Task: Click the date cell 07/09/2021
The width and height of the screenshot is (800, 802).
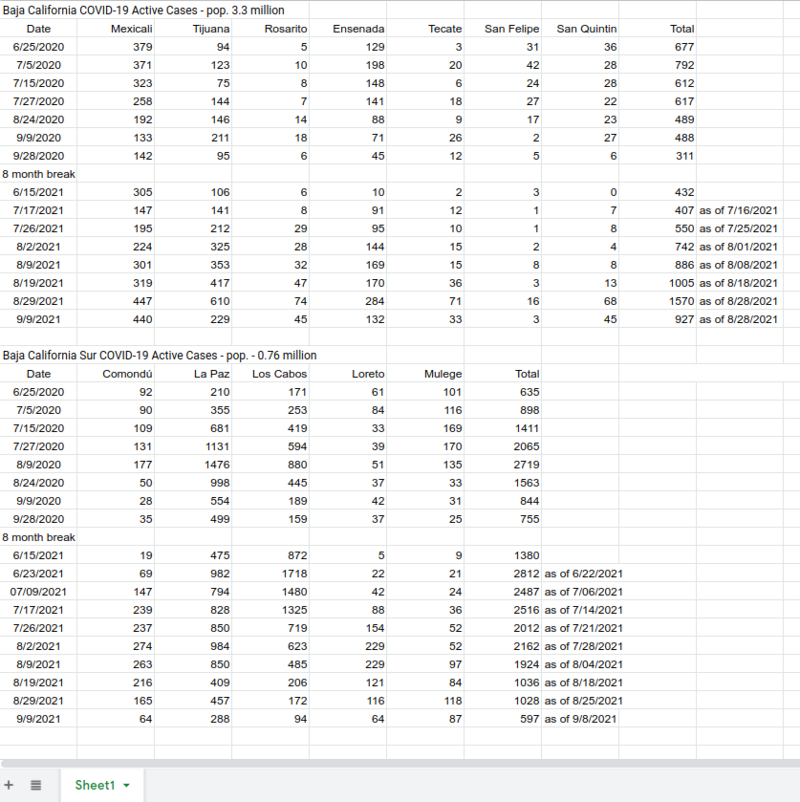Action: click(38, 591)
